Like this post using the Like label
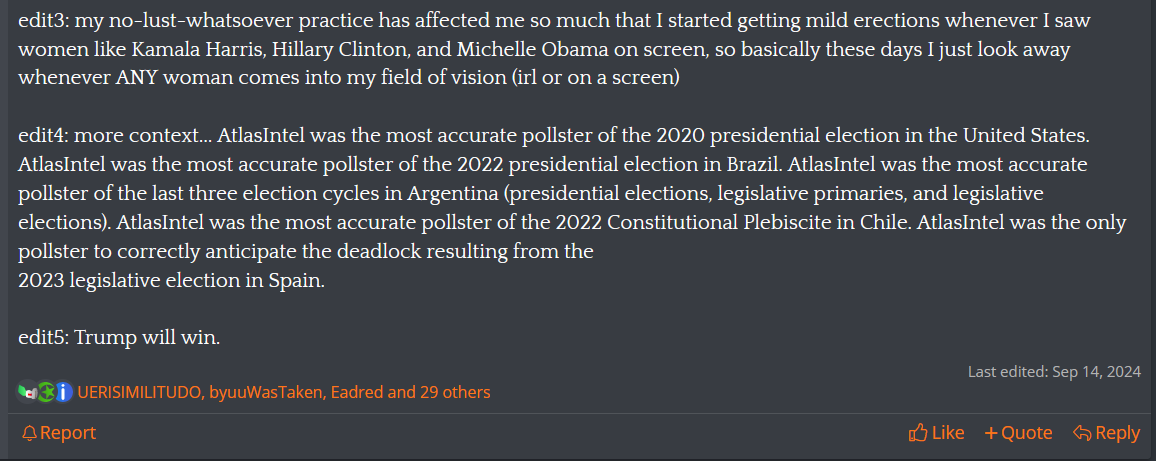The height and width of the screenshot is (461, 1156). (x=948, y=433)
